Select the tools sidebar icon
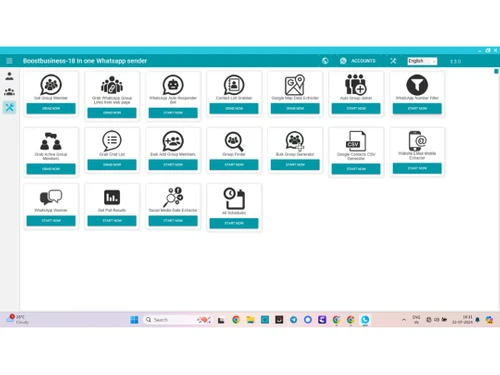The image size is (500, 375). tap(9, 107)
